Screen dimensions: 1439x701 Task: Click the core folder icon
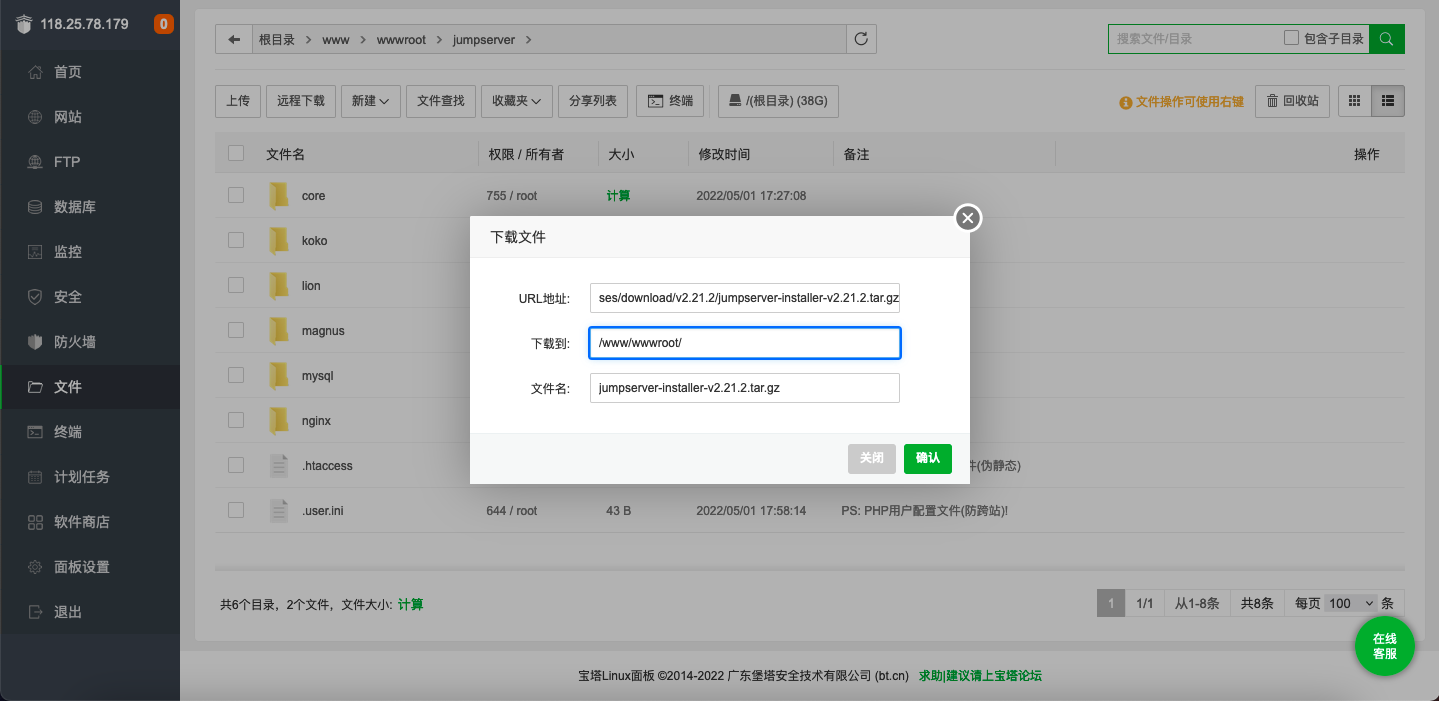[x=279, y=196]
